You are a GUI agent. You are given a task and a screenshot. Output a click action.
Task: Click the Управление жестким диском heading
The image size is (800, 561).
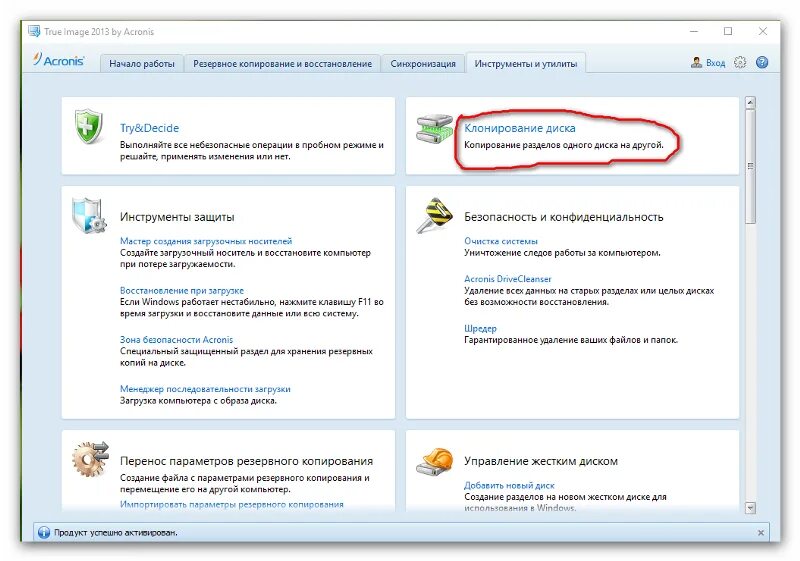(541, 461)
